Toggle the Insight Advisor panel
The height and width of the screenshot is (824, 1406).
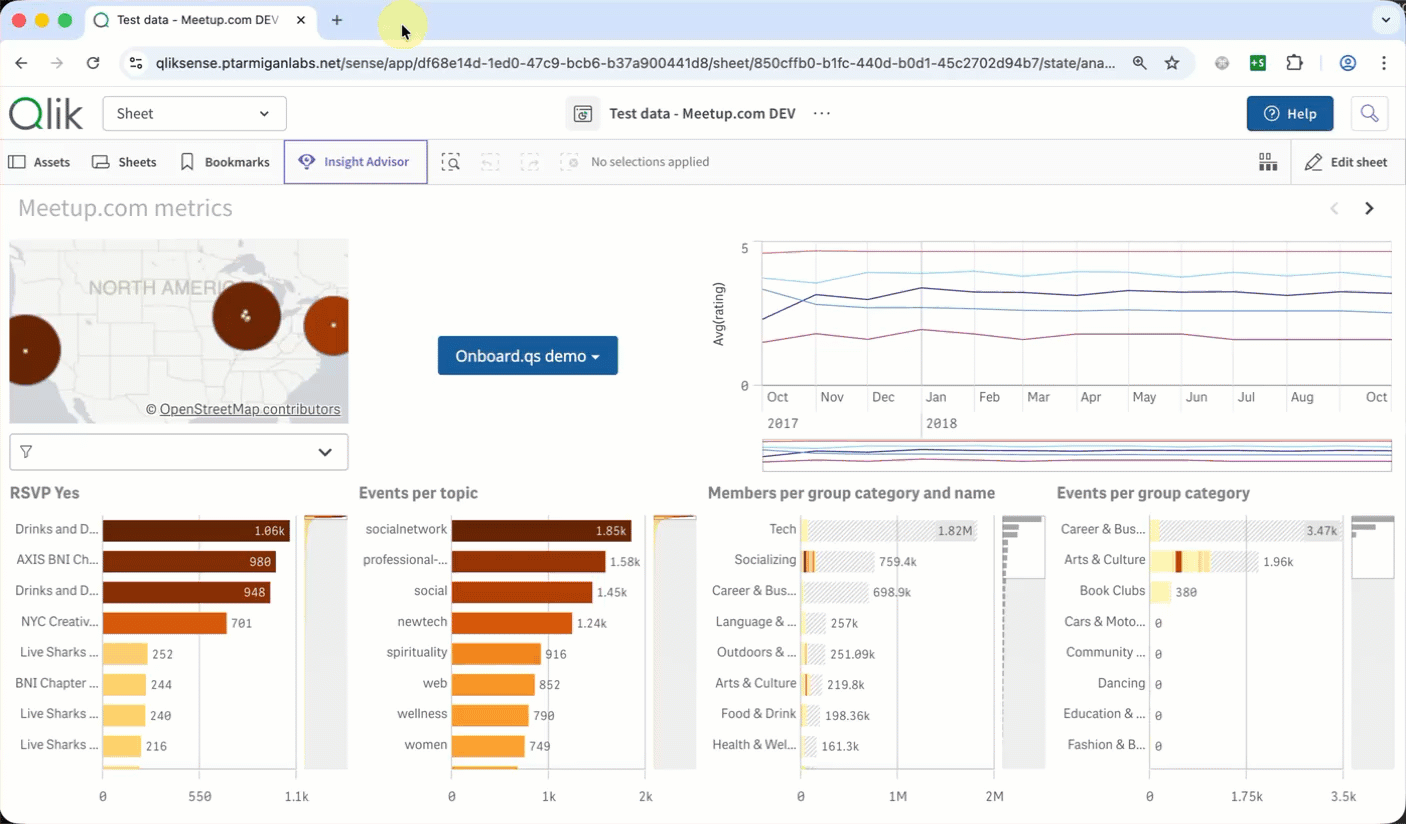(355, 162)
